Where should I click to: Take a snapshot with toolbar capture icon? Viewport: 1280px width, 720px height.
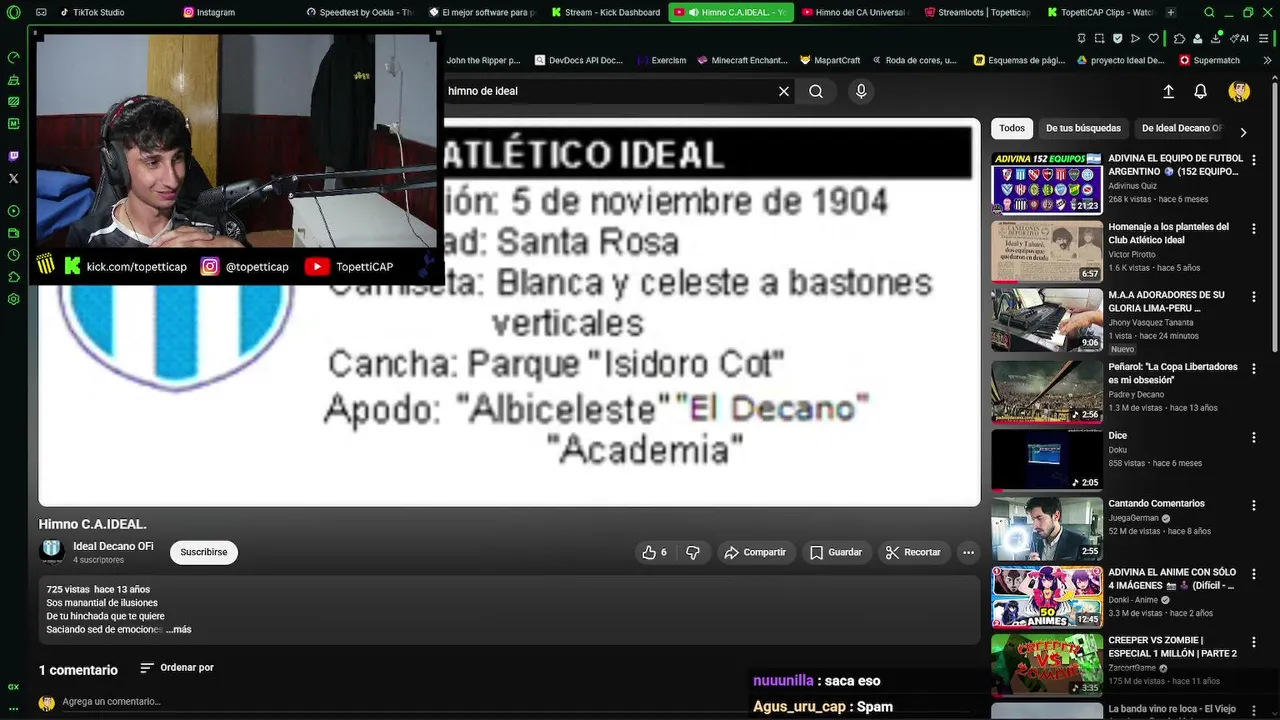(x=1099, y=38)
